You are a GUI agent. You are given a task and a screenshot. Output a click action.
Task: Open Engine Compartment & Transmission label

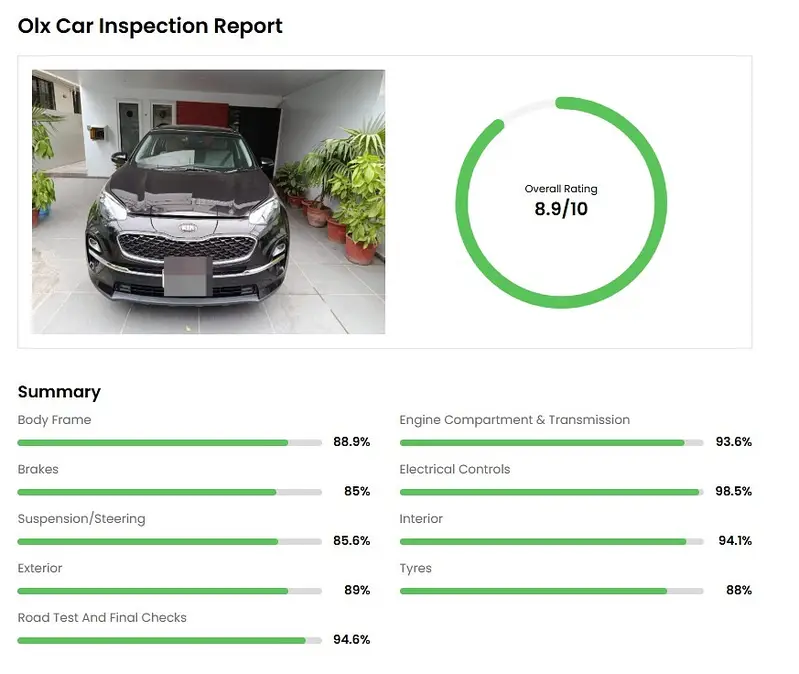coord(514,420)
